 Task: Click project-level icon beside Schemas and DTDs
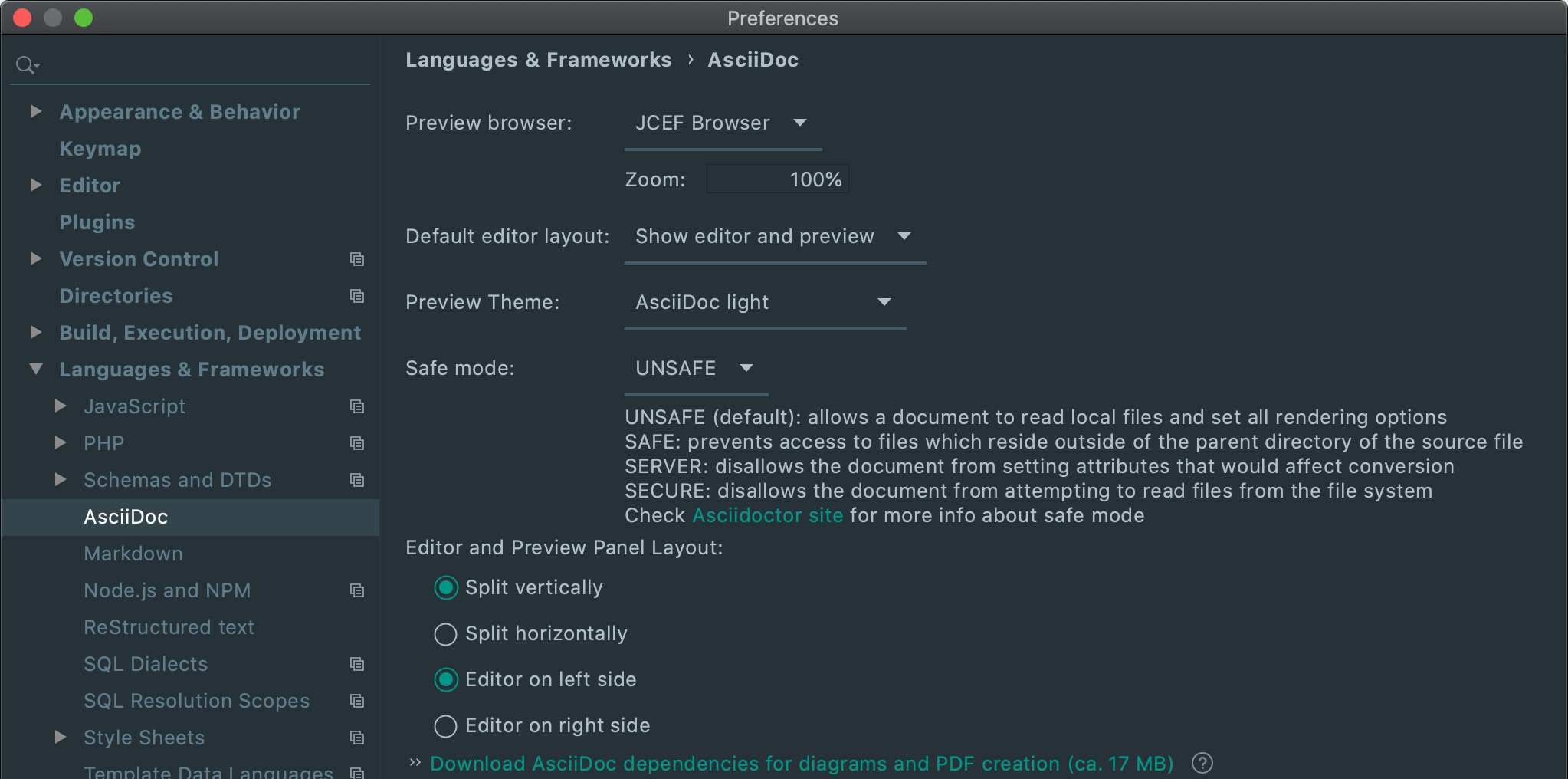point(357,480)
